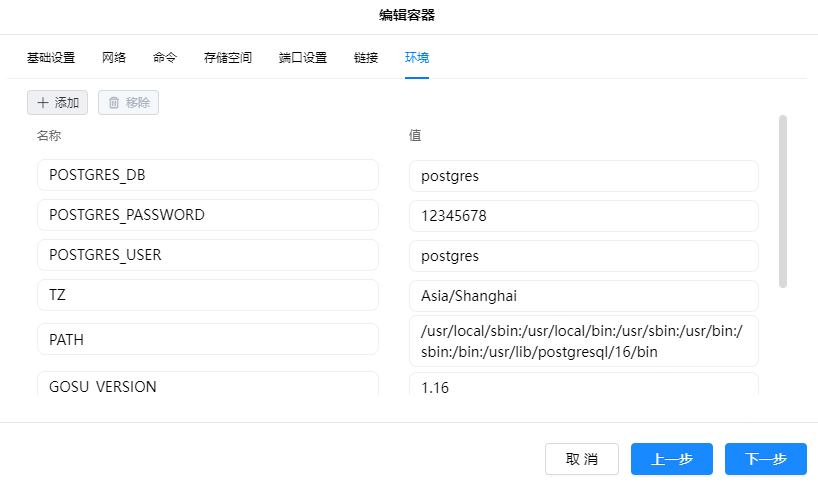Click the vertical scrollbar of variable list

[x=782, y=200]
